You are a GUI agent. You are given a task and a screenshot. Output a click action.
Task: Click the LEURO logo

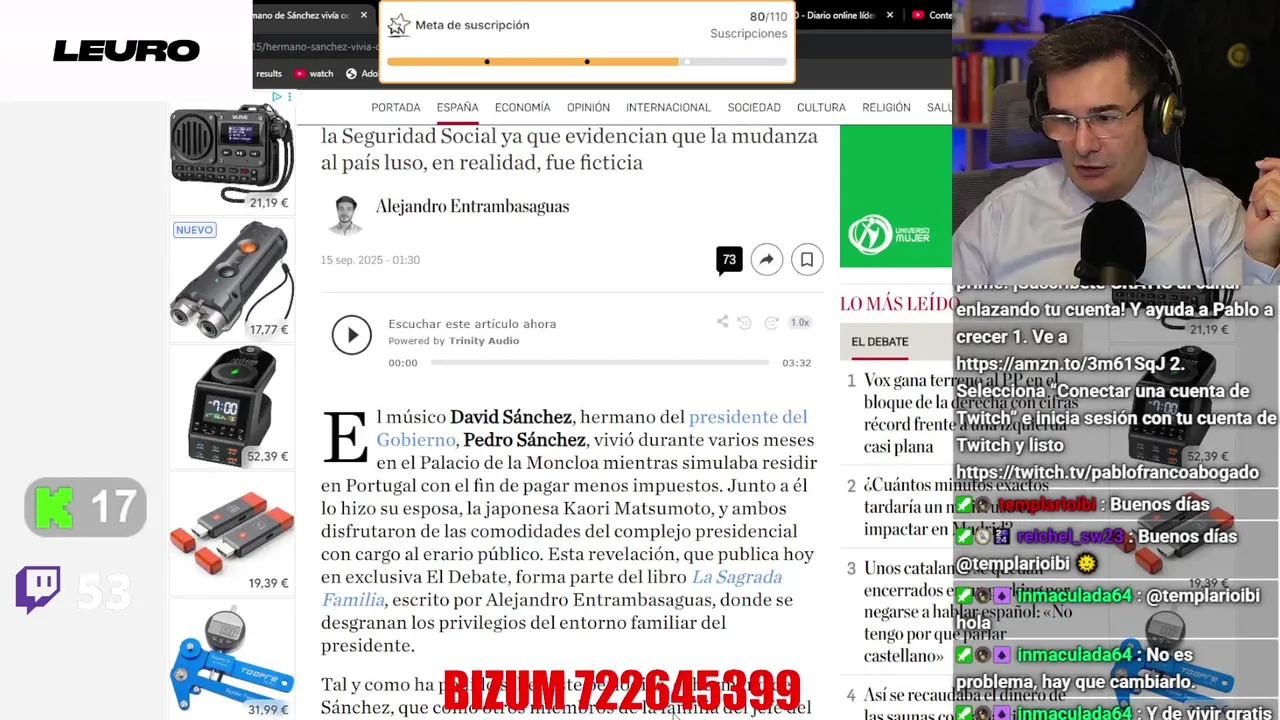point(126,50)
